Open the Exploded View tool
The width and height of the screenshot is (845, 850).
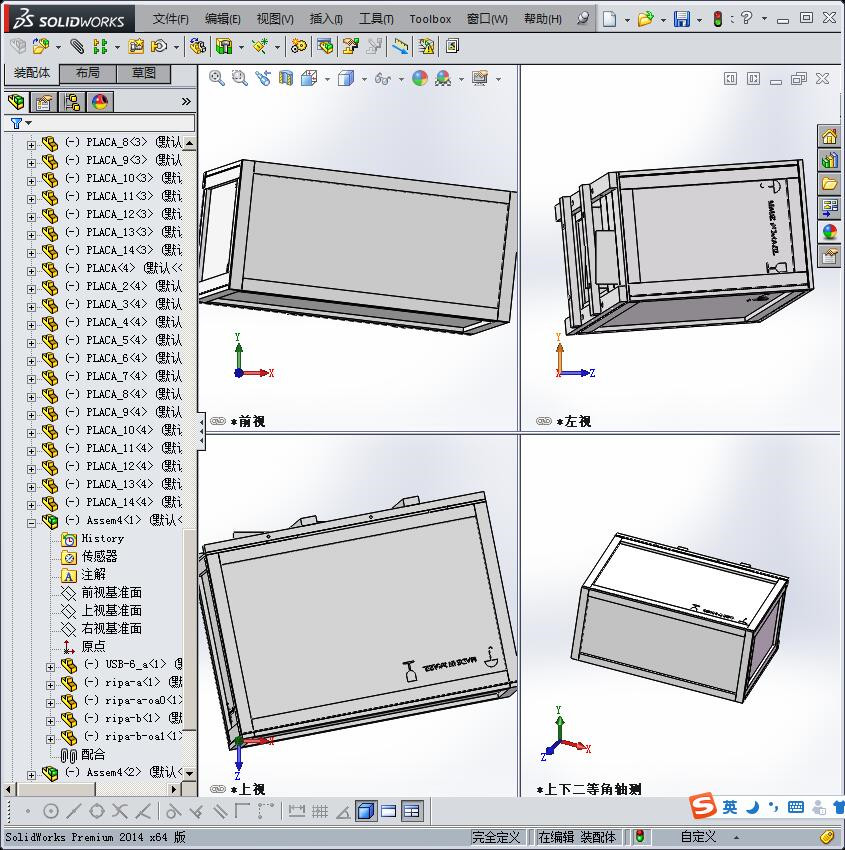click(350, 47)
